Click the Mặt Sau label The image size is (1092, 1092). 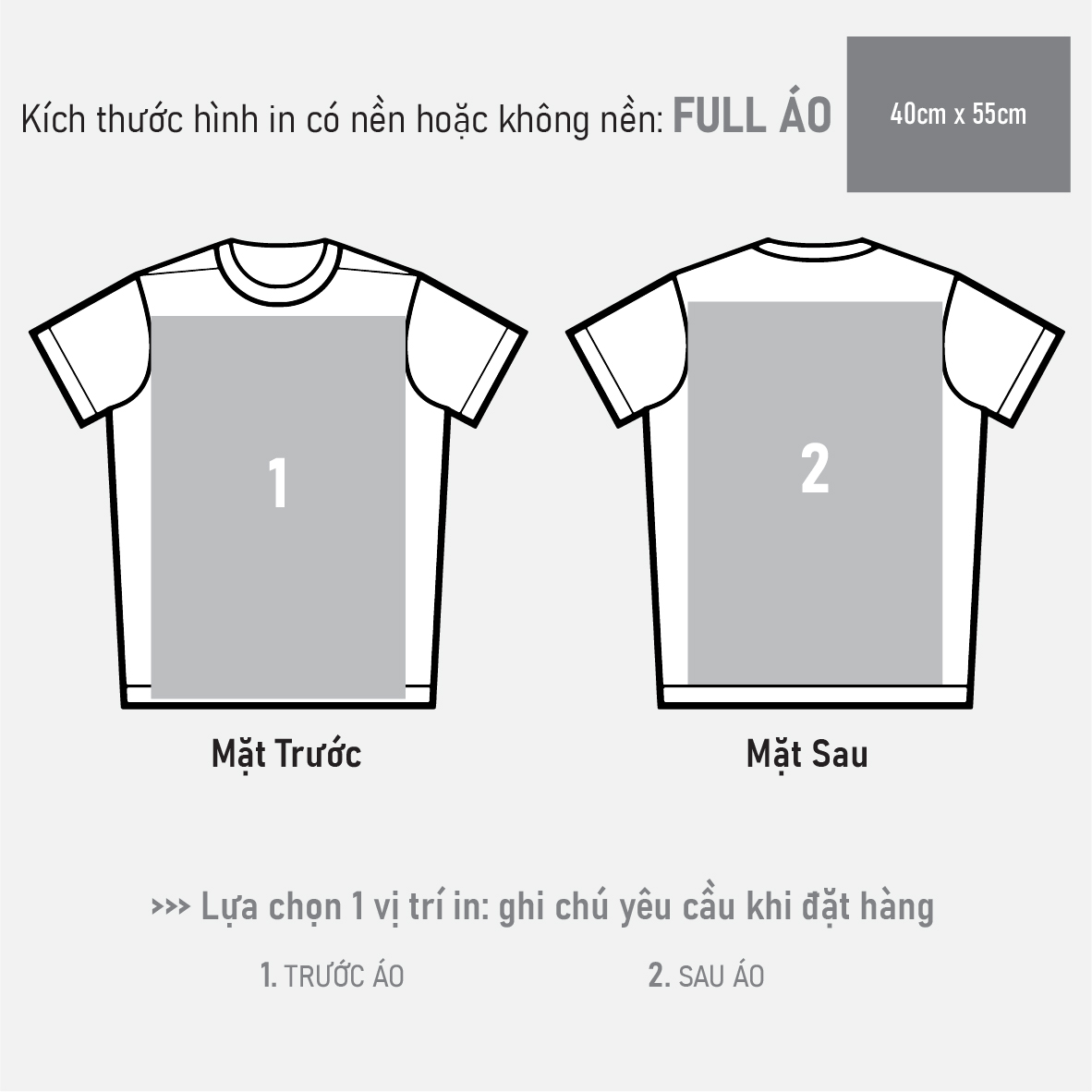(x=807, y=755)
